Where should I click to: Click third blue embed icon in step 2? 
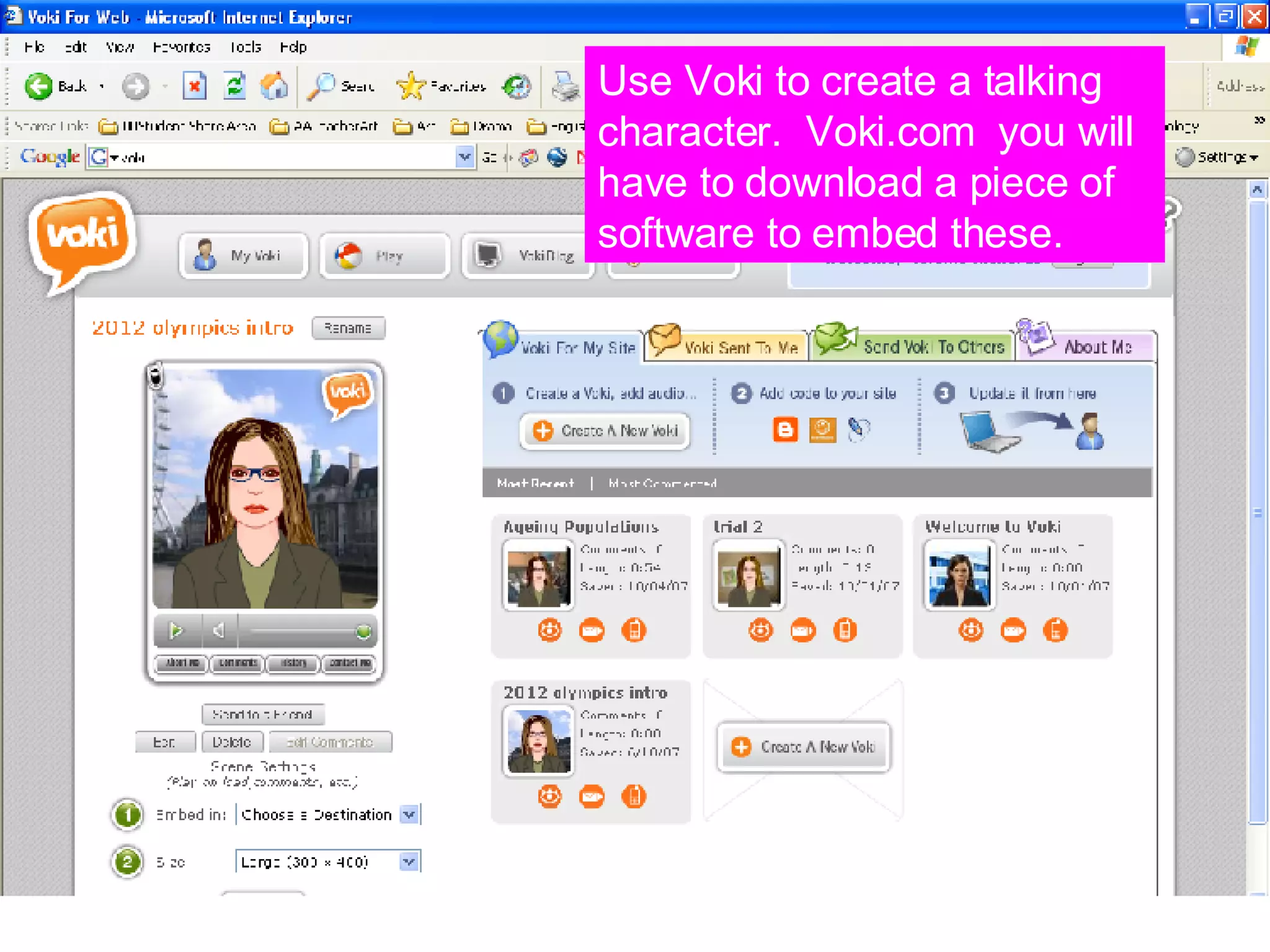859,430
